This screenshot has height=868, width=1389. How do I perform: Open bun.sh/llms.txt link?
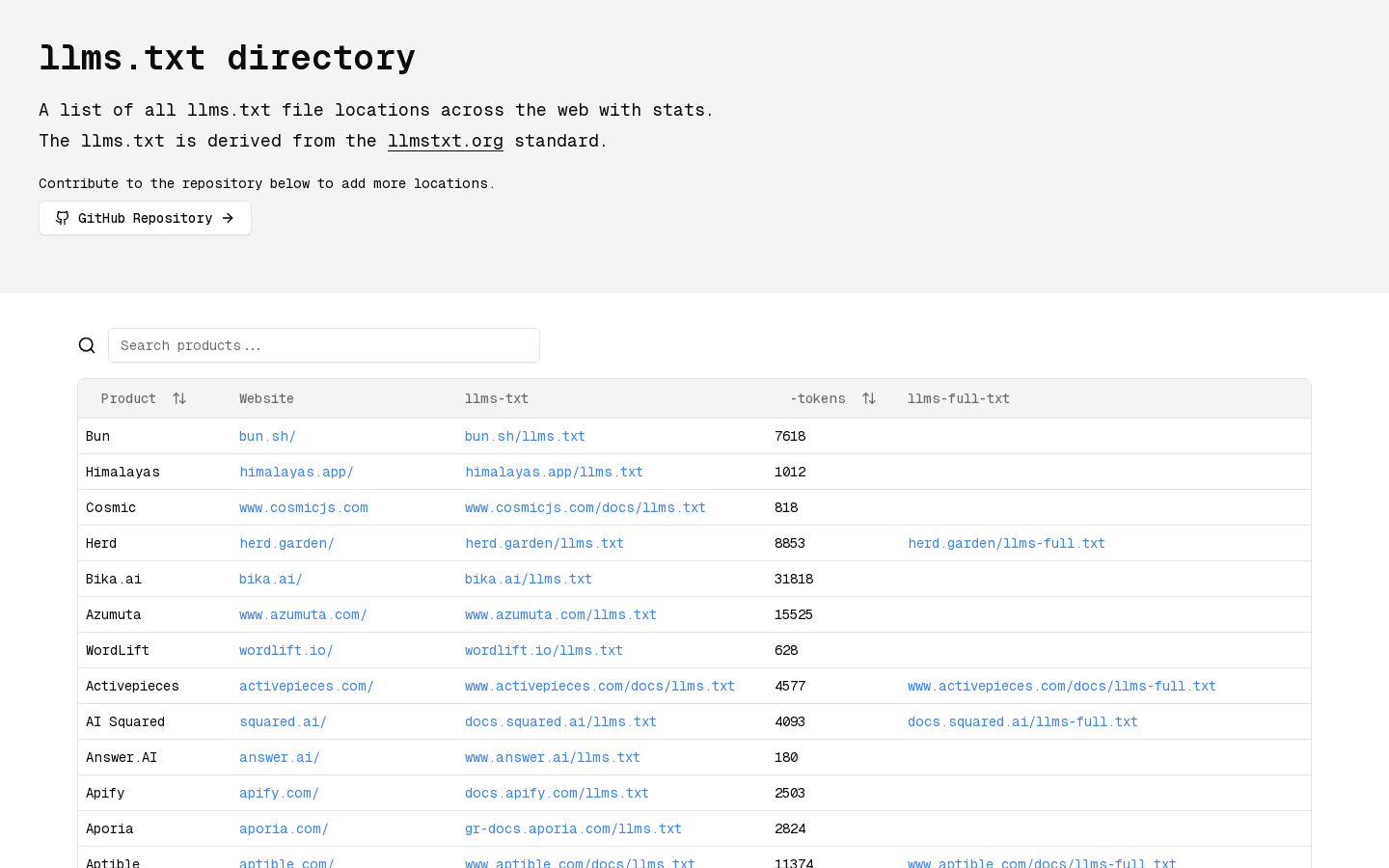pyautogui.click(x=525, y=436)
